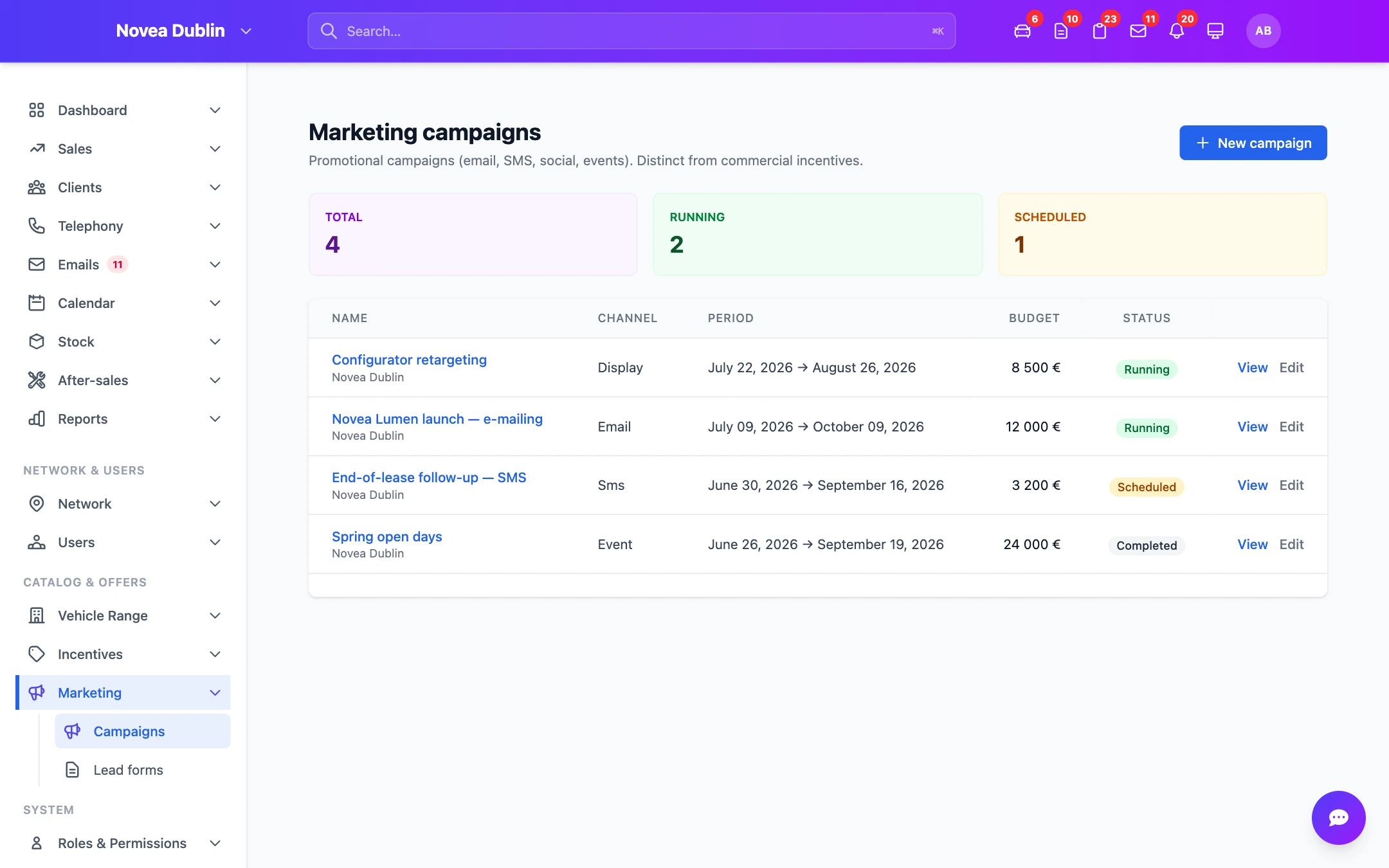The width and height of the screenshot is (1389, 868).
Task: Open the Spring open days campaign link
Action: coord(386,536)
